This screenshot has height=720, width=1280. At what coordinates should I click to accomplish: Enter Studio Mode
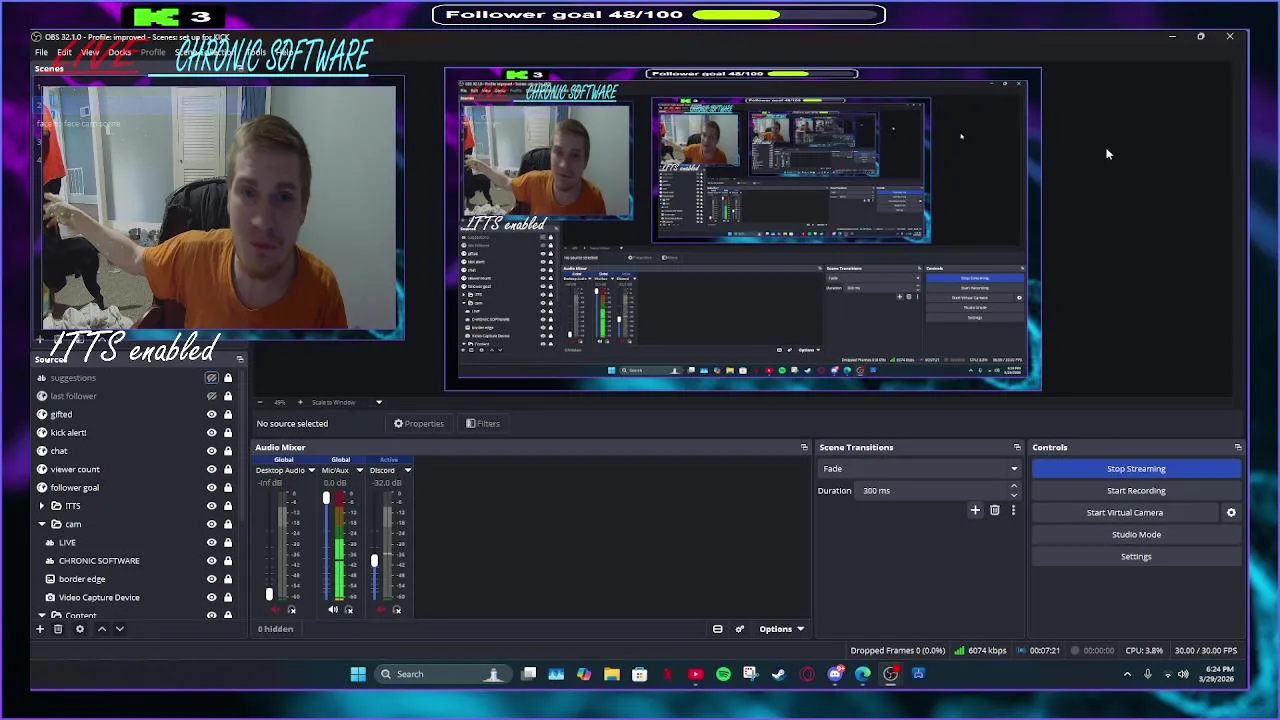click(x=1136, y=535)
